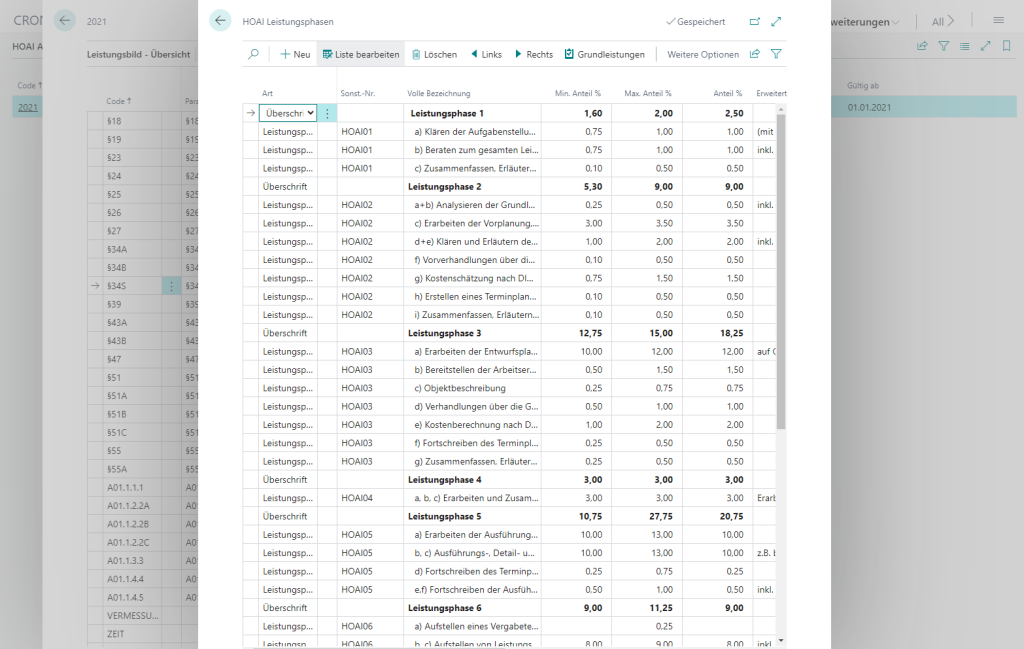Viewport: 1024px width, 649px height.
Task: Click bookmark icon in background page
Action: point(1006,46)
